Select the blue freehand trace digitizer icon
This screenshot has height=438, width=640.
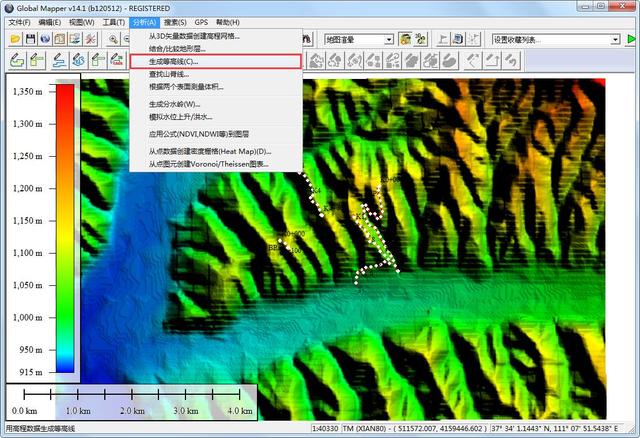click(x=79, y=61)
